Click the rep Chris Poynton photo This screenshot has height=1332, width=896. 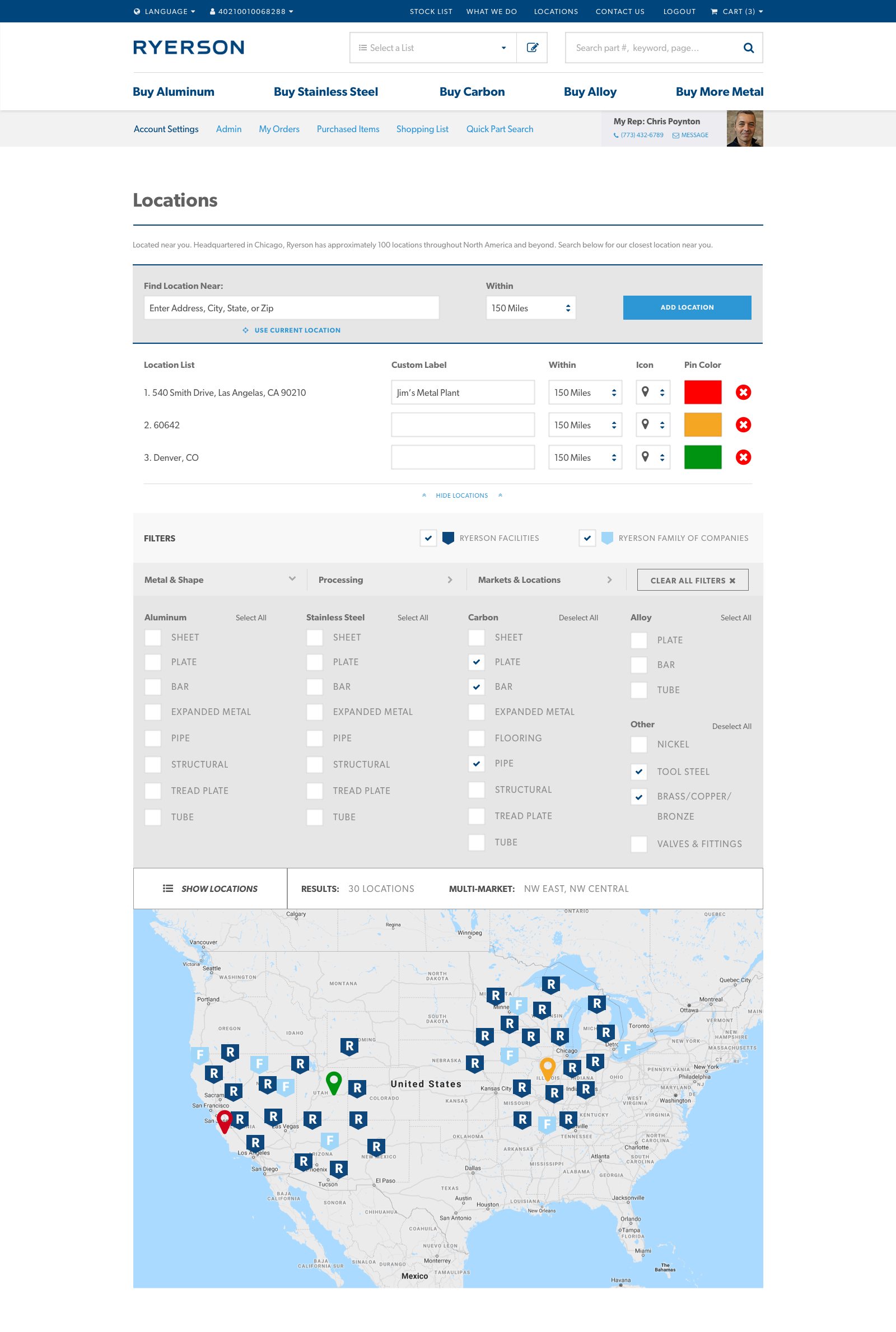click(745, 129)
